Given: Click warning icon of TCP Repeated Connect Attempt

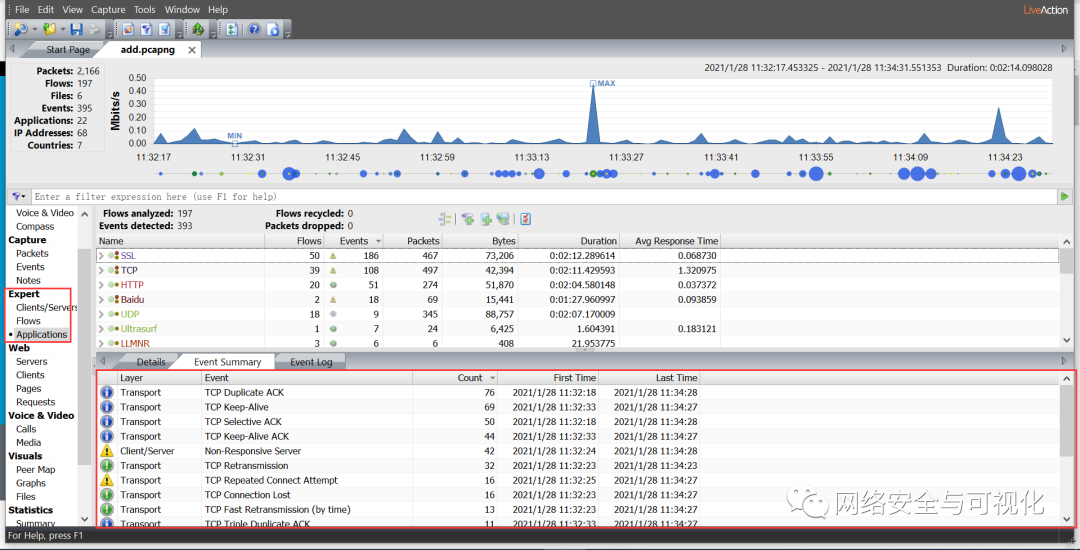Looking at the screenshot, I should tap(107, 480).
